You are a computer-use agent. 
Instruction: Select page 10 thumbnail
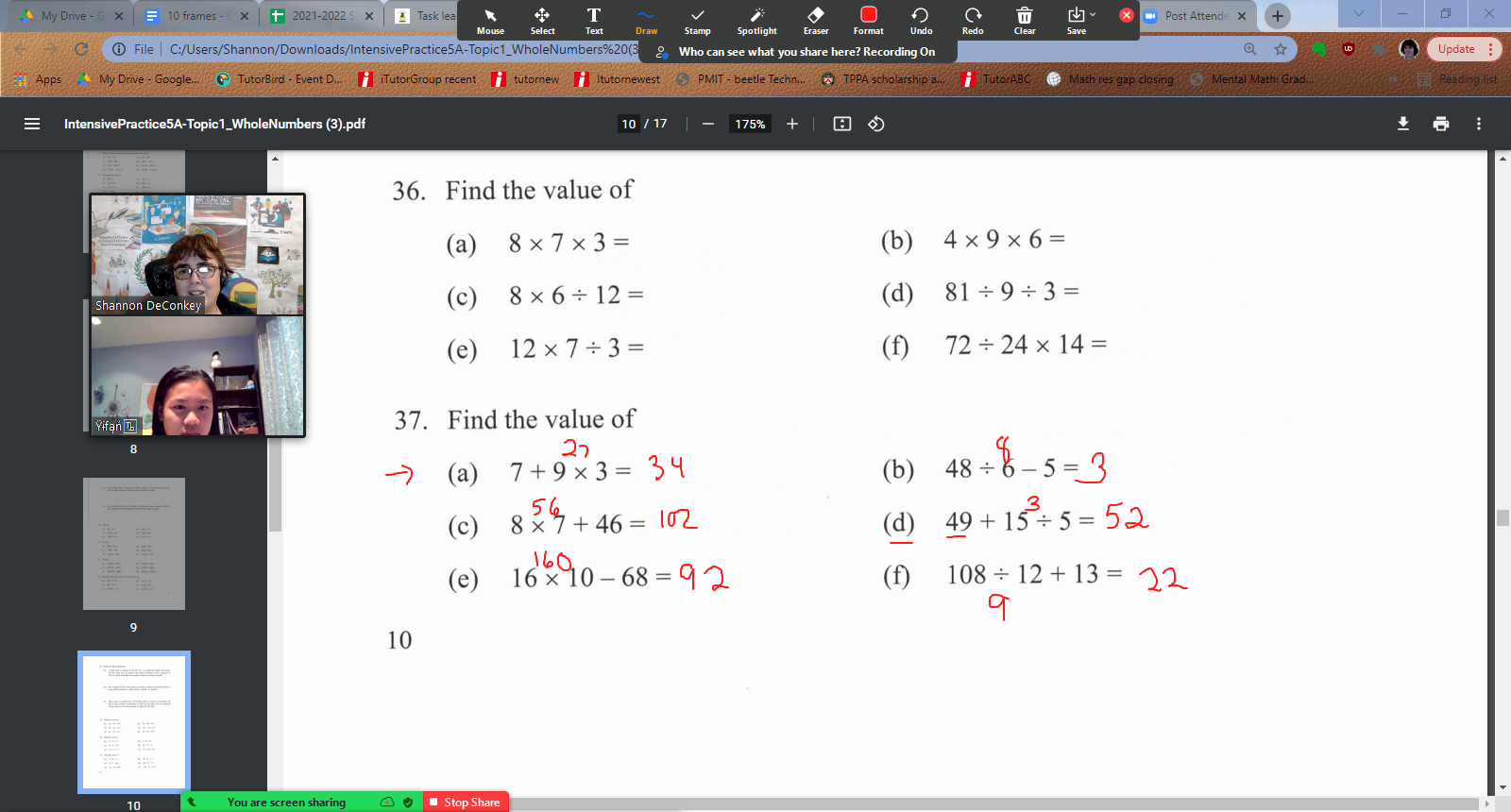[134, 722]
